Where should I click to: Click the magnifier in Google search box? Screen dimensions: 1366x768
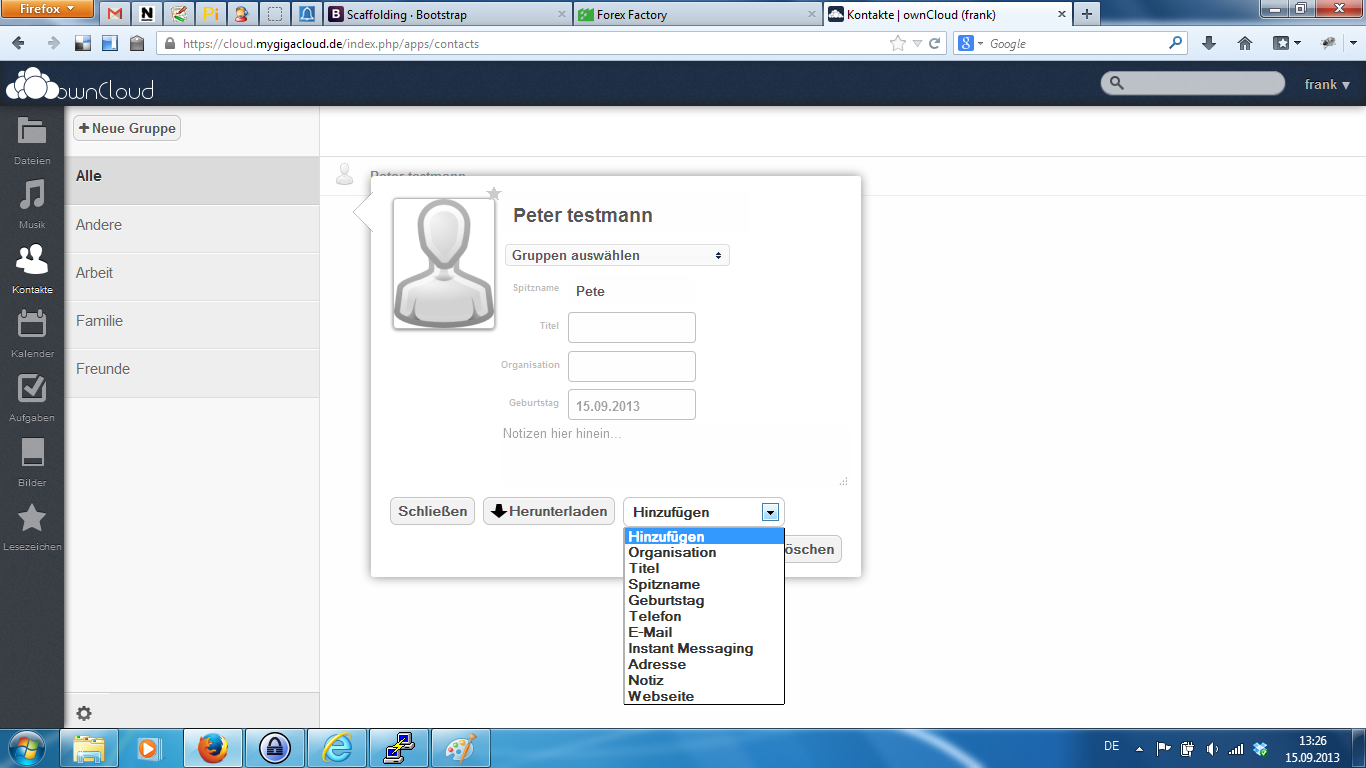click(x=1175, y=43)
